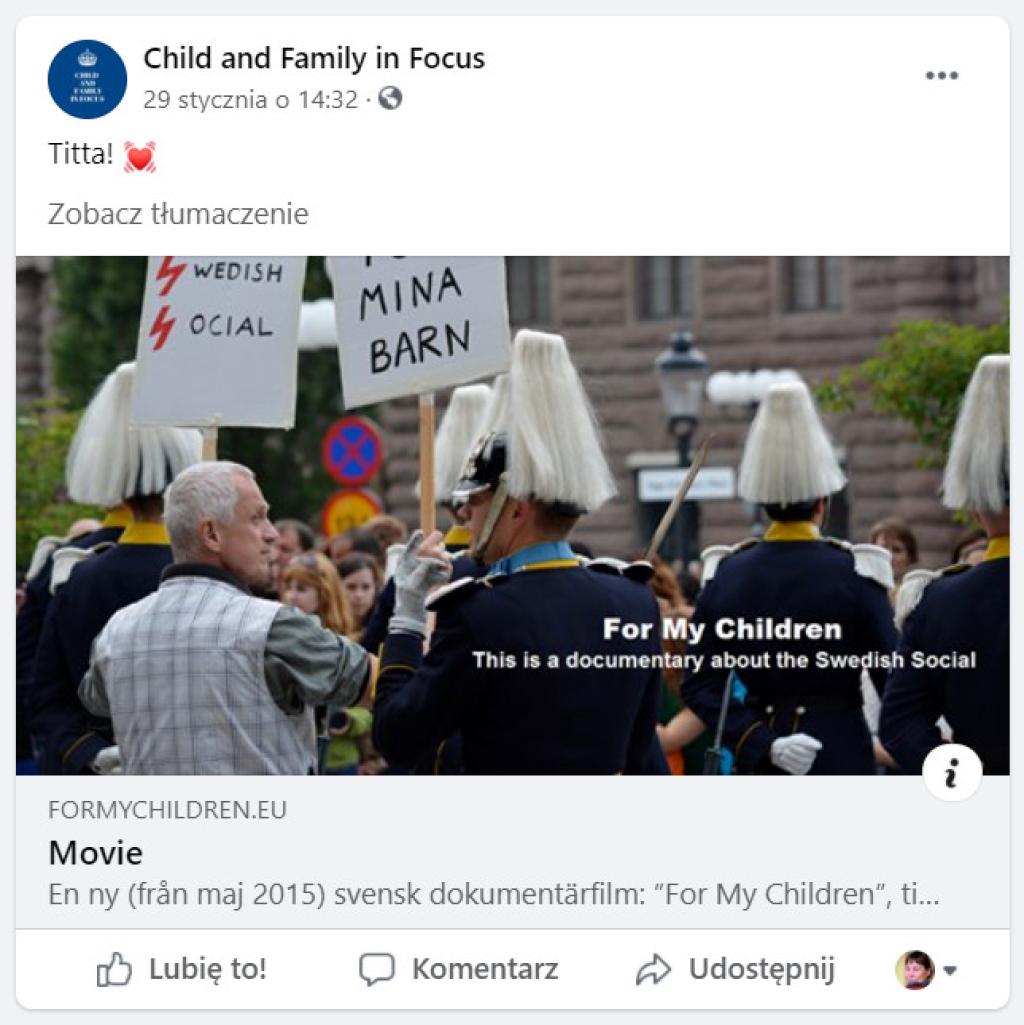Expand the comment-as profile dropdown arrow
Image resolution: width=1024 pixels, height=1025 pixels.
[950, 970]
